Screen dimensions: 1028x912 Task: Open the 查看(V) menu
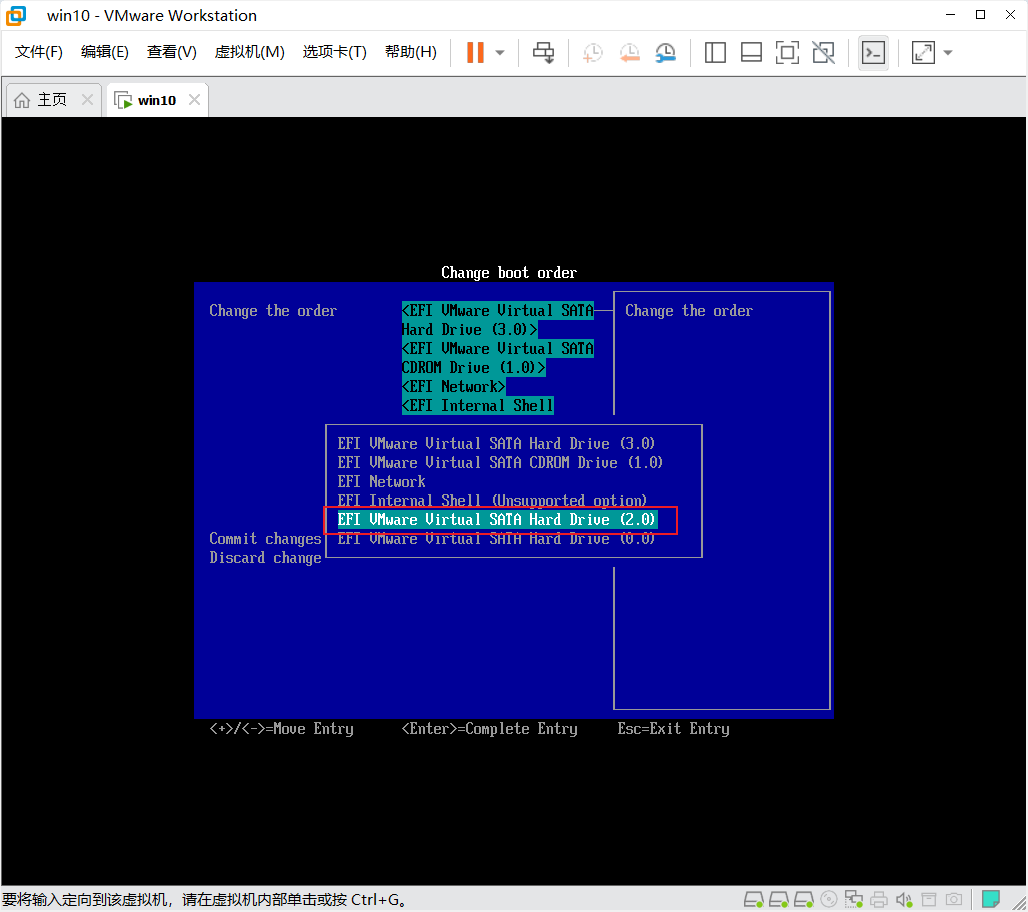[x=172, y=52]
